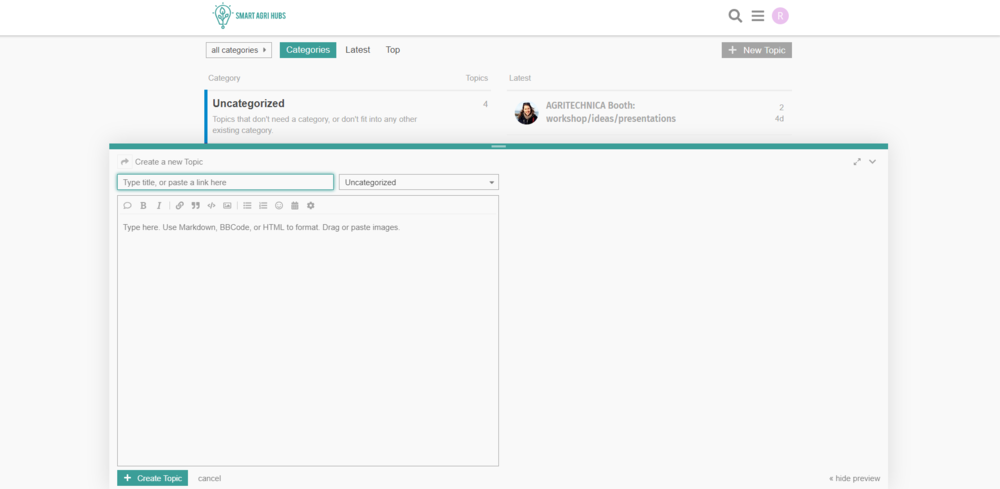
Task: Start a bulleted list in the editor
Action: [247, 205]
